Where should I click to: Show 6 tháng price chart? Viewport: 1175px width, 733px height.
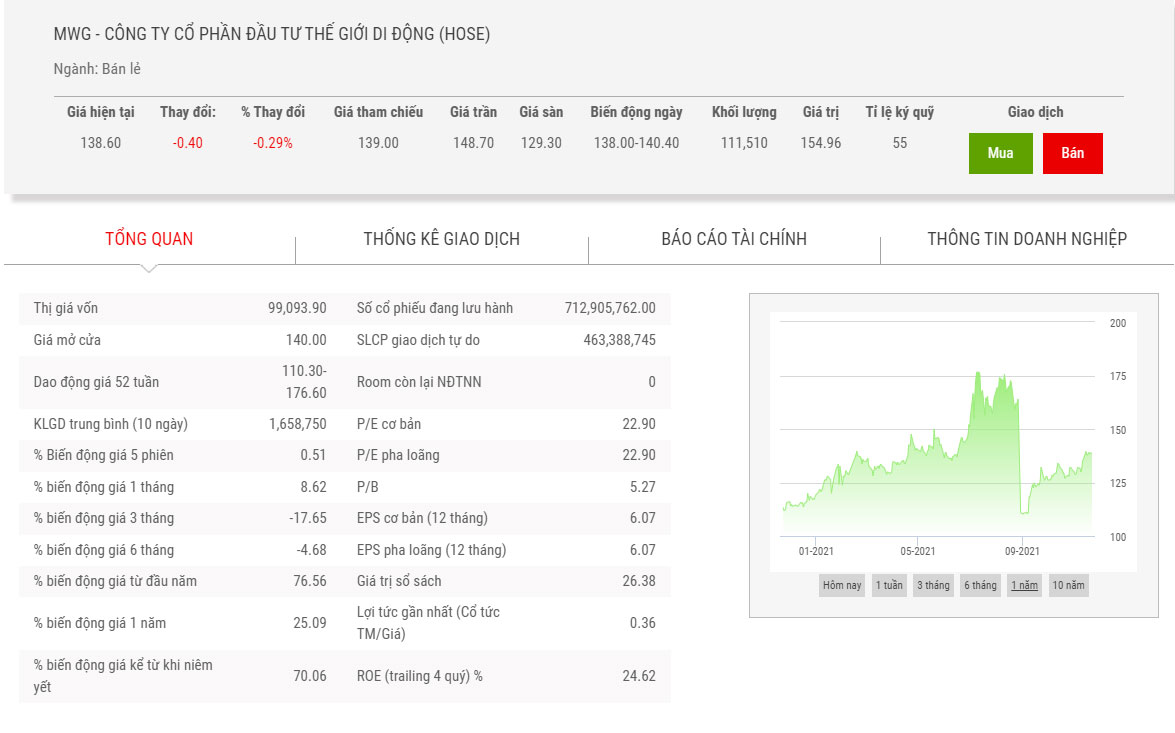[x=979, y=585]
